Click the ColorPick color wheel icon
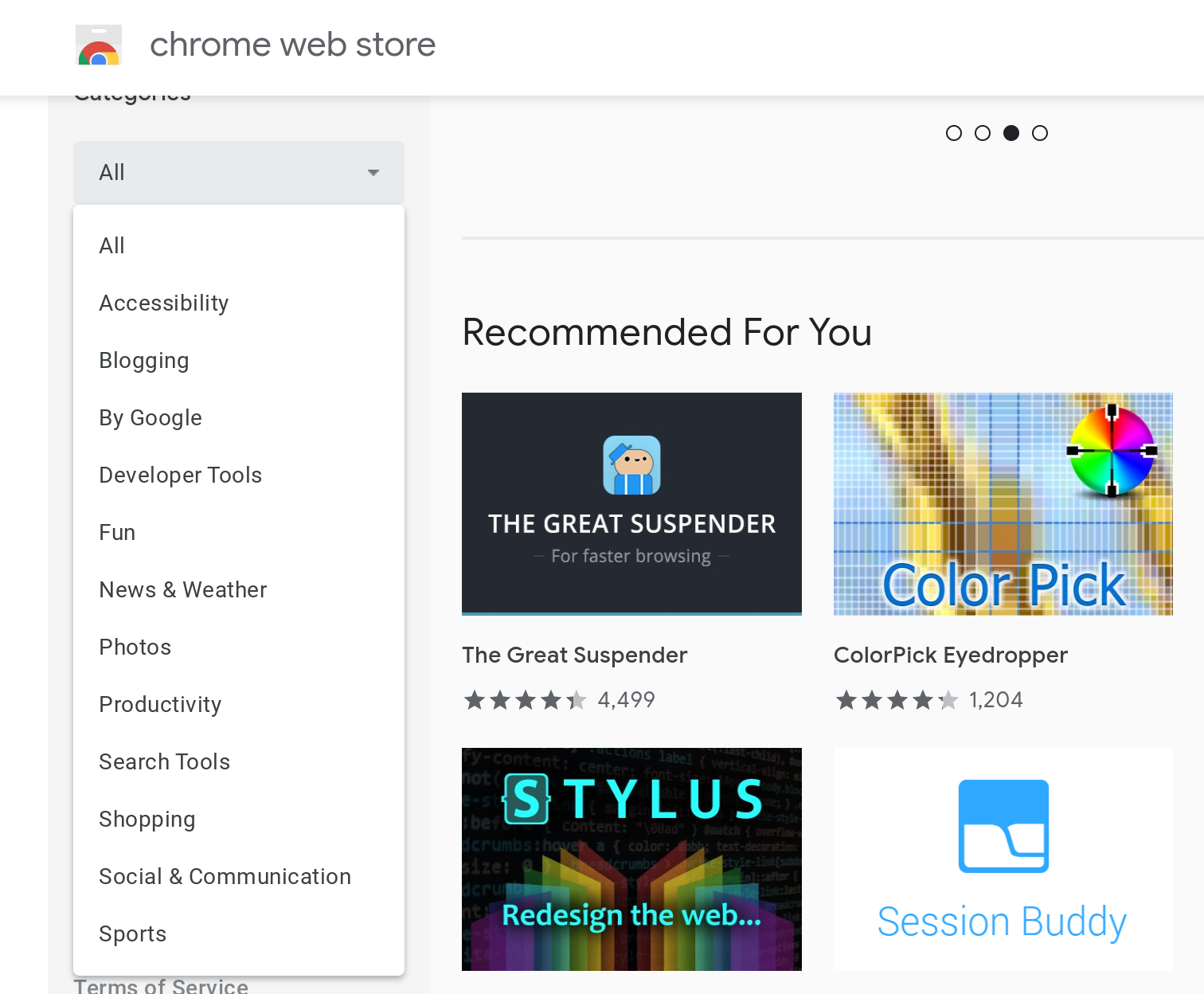The width and height of the screenshot is (1204, 994). pyautogui.click(x=1112, y=451)
